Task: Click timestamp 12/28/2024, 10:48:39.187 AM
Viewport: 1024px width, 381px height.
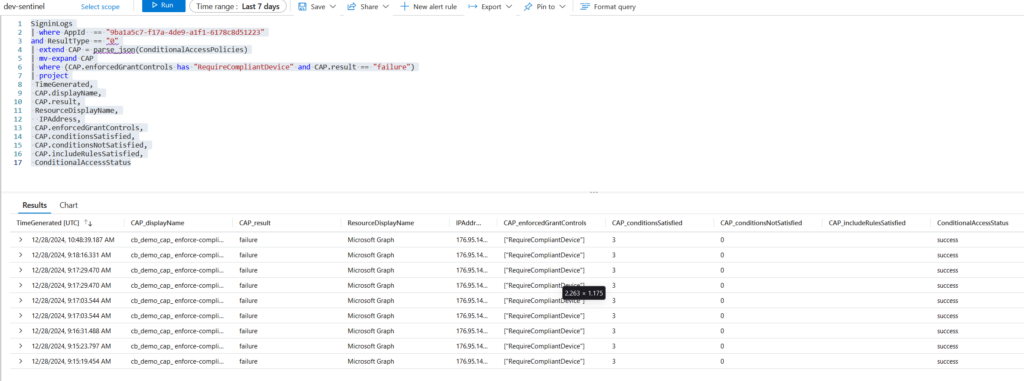Action: pos(72,240)
